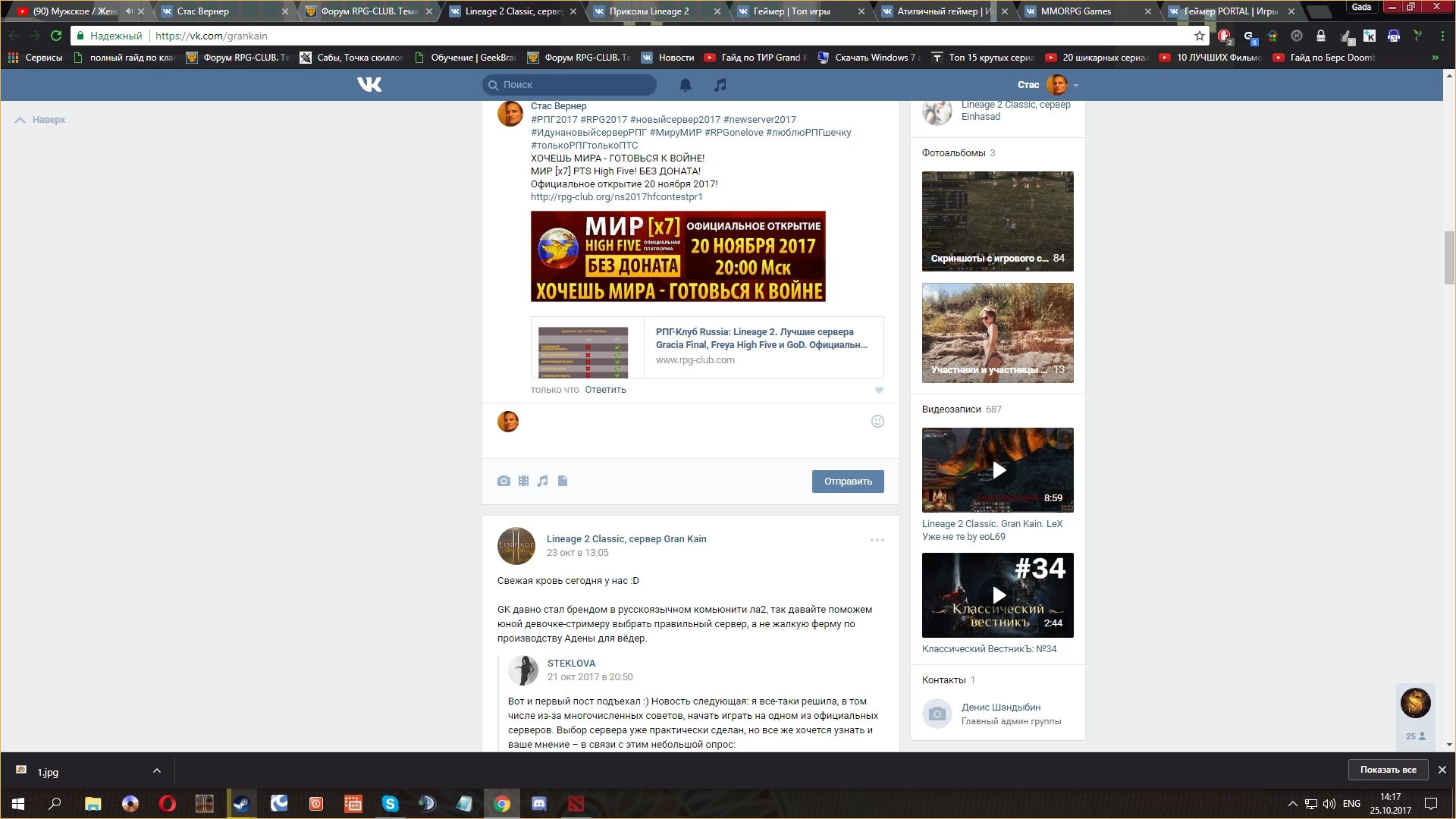This screenshot has height=819, width=1456.
Task: Click the VK logo in the header
Action: click(x=369, y=85)
